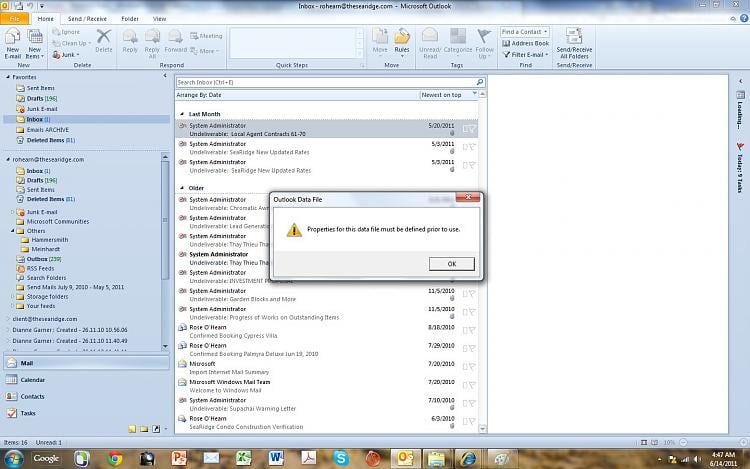Collapse the Older message group

coord(182,188)
